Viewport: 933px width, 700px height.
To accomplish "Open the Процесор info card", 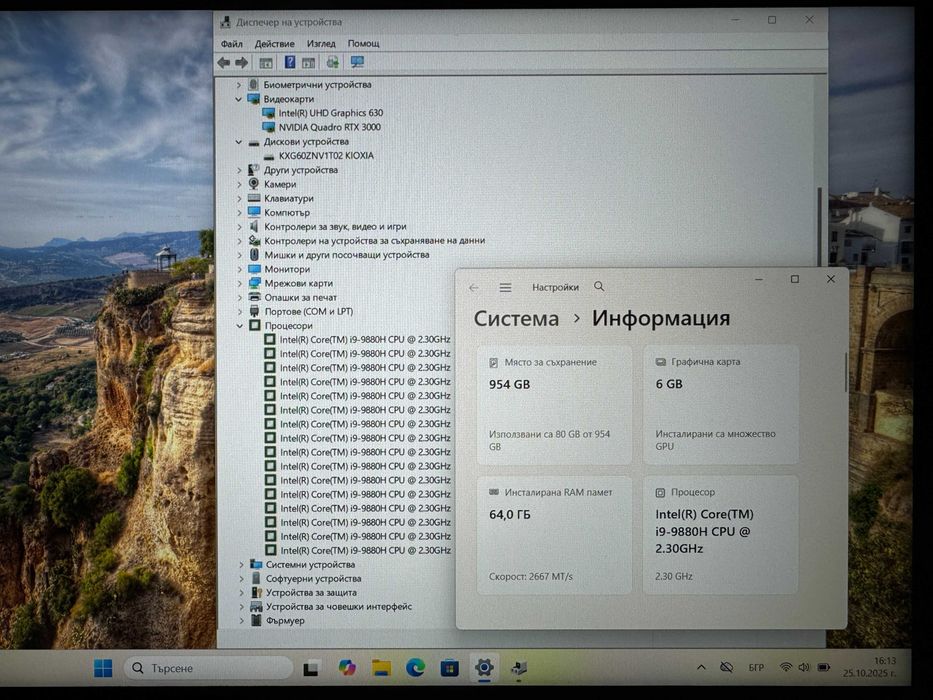I will point(721,535).
